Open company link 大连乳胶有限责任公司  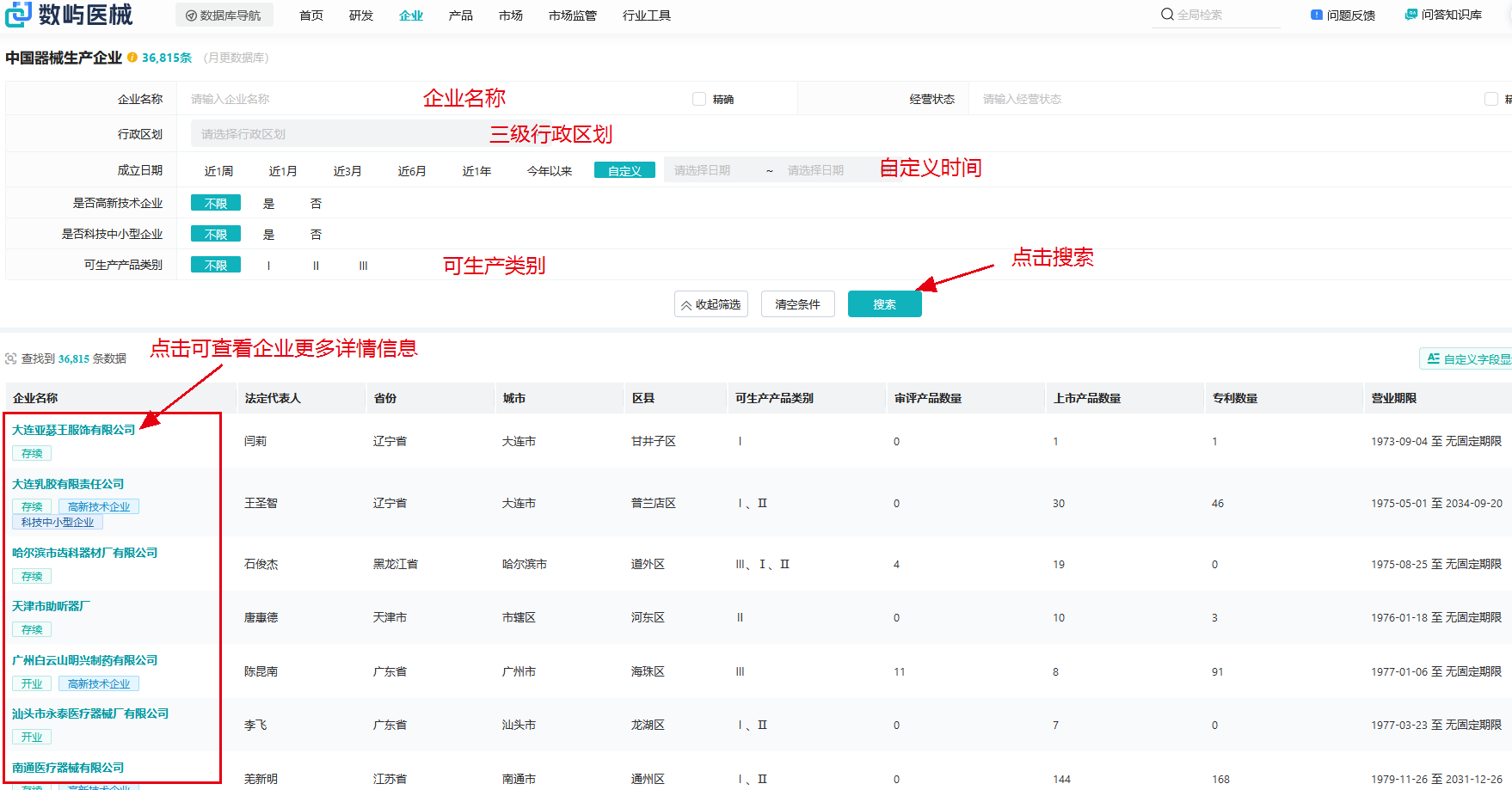tap(68, 484)
